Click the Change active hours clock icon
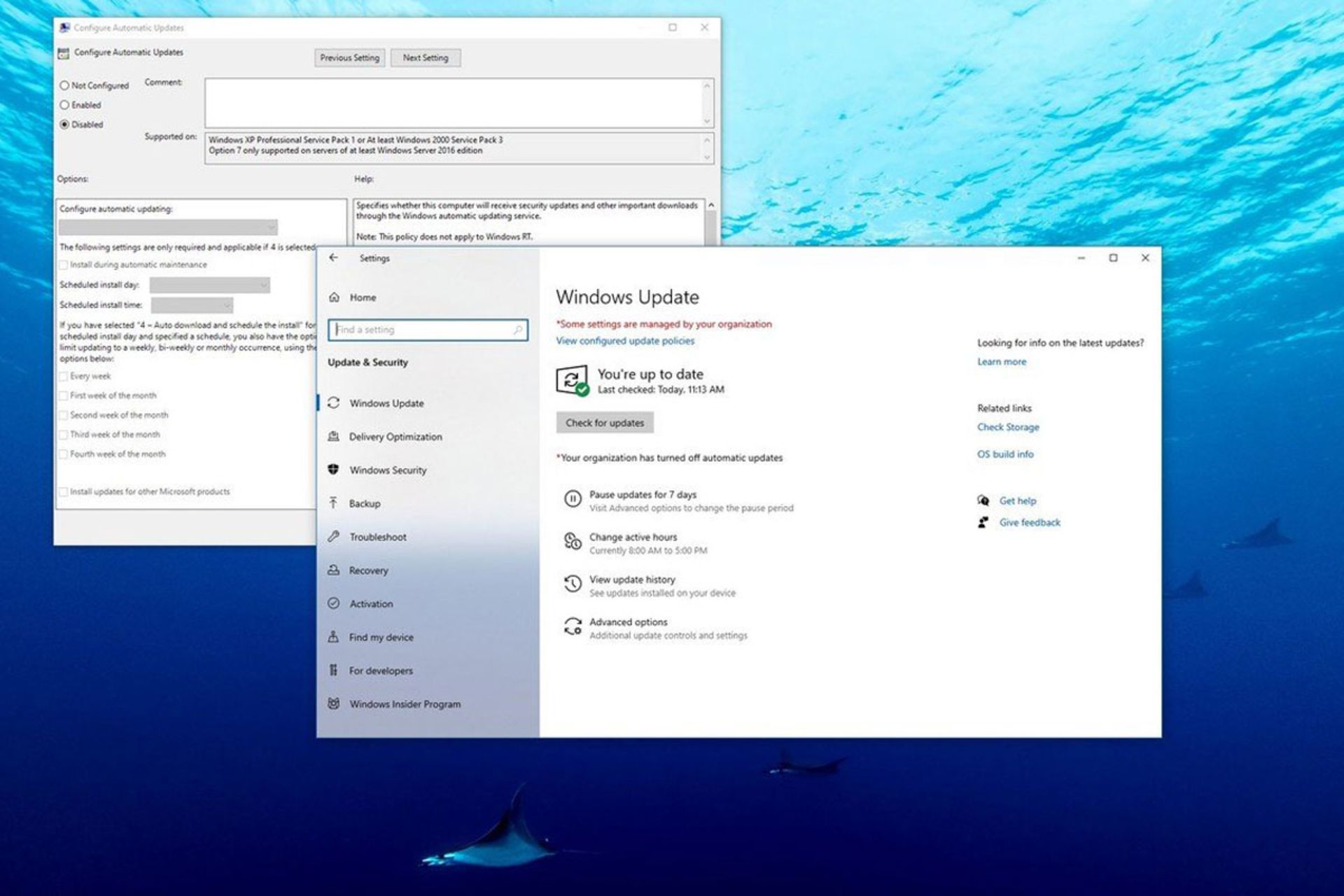This screenshot has height=896, width=1344. point(573,542)
